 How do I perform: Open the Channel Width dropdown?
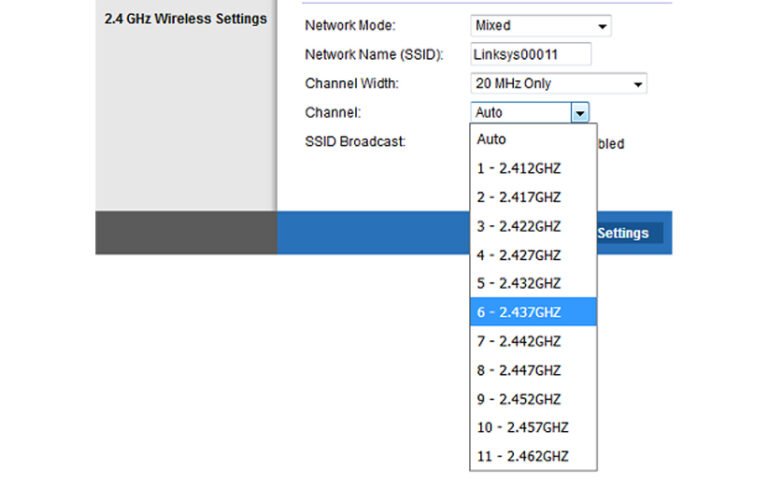558,84
